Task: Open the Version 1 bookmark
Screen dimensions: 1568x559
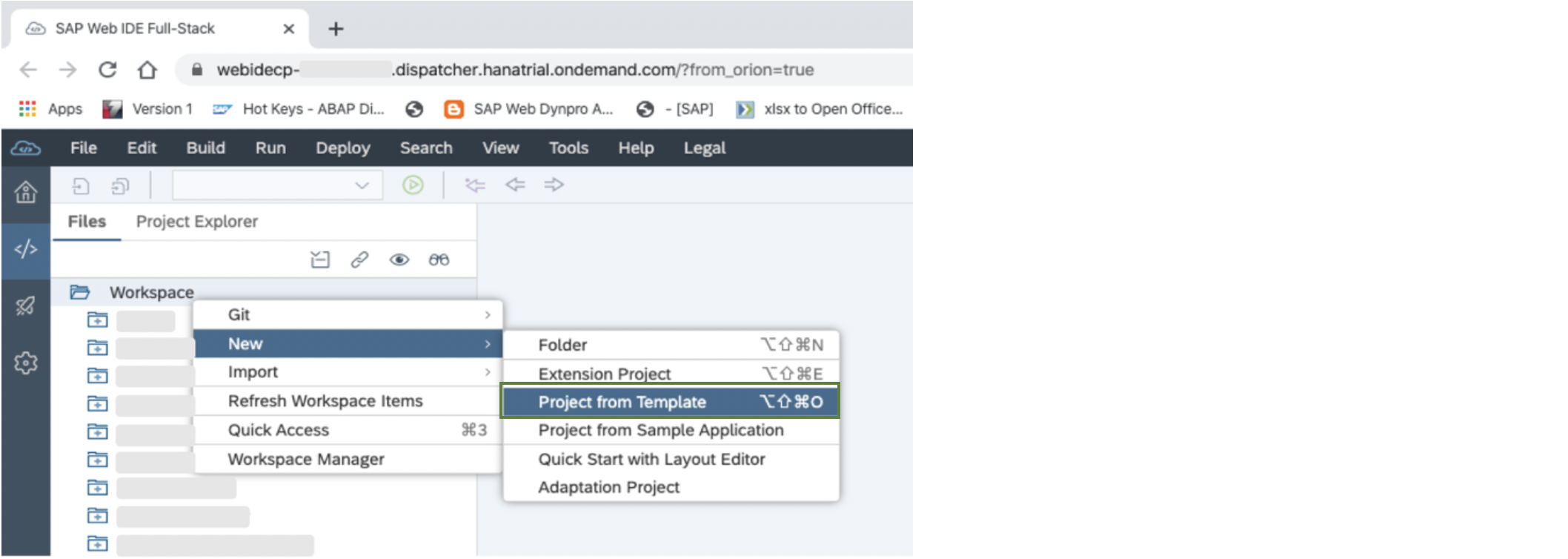Action: click(x=147, y=109)
